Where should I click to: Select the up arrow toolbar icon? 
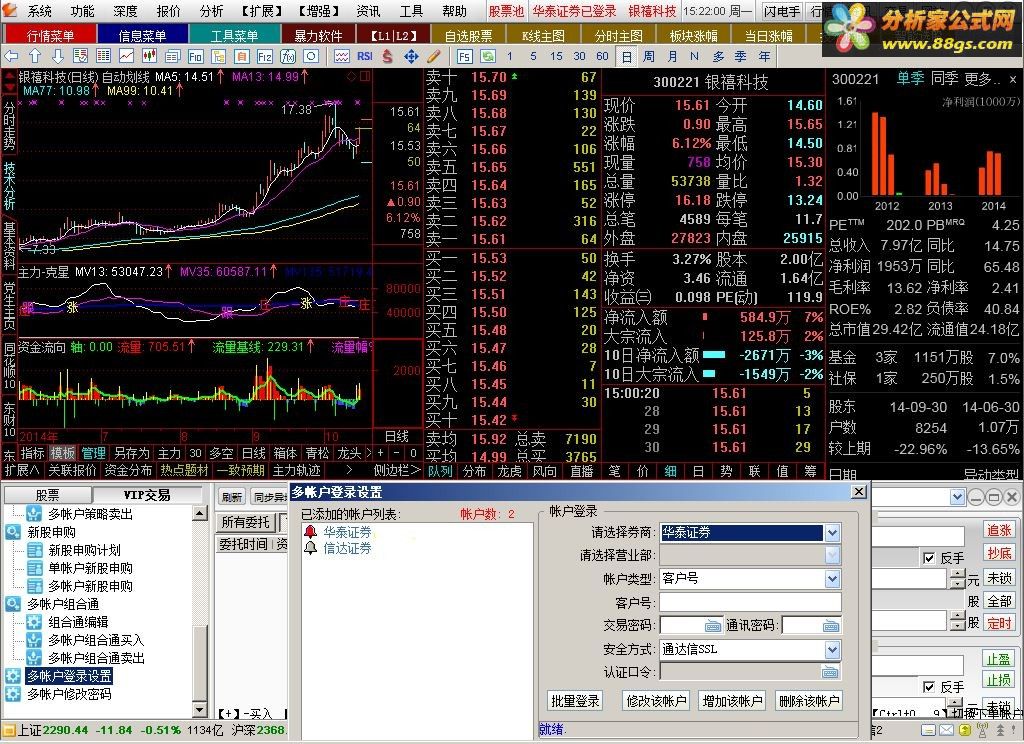35,57
